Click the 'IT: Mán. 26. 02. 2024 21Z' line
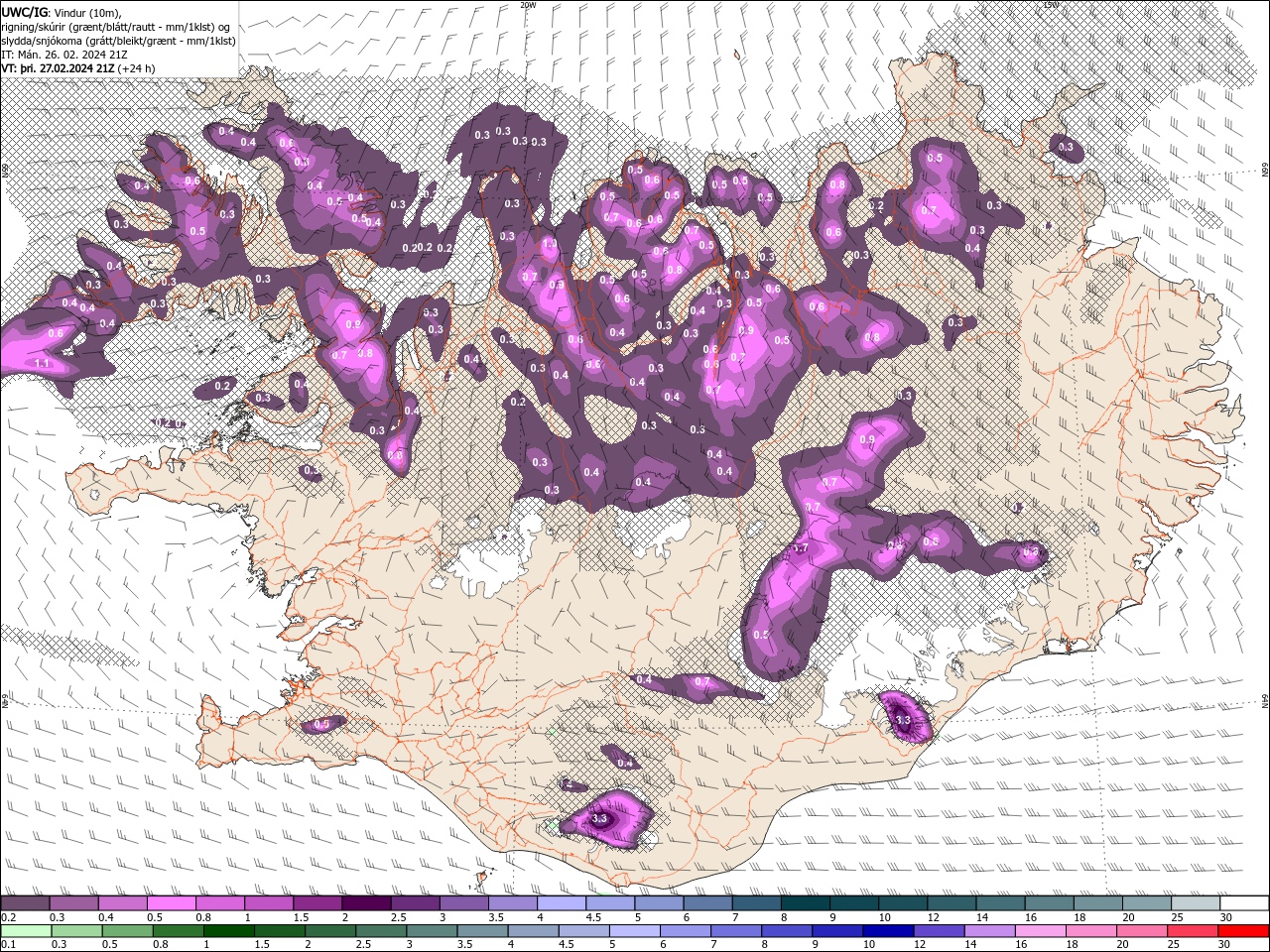 coord(63,56)
